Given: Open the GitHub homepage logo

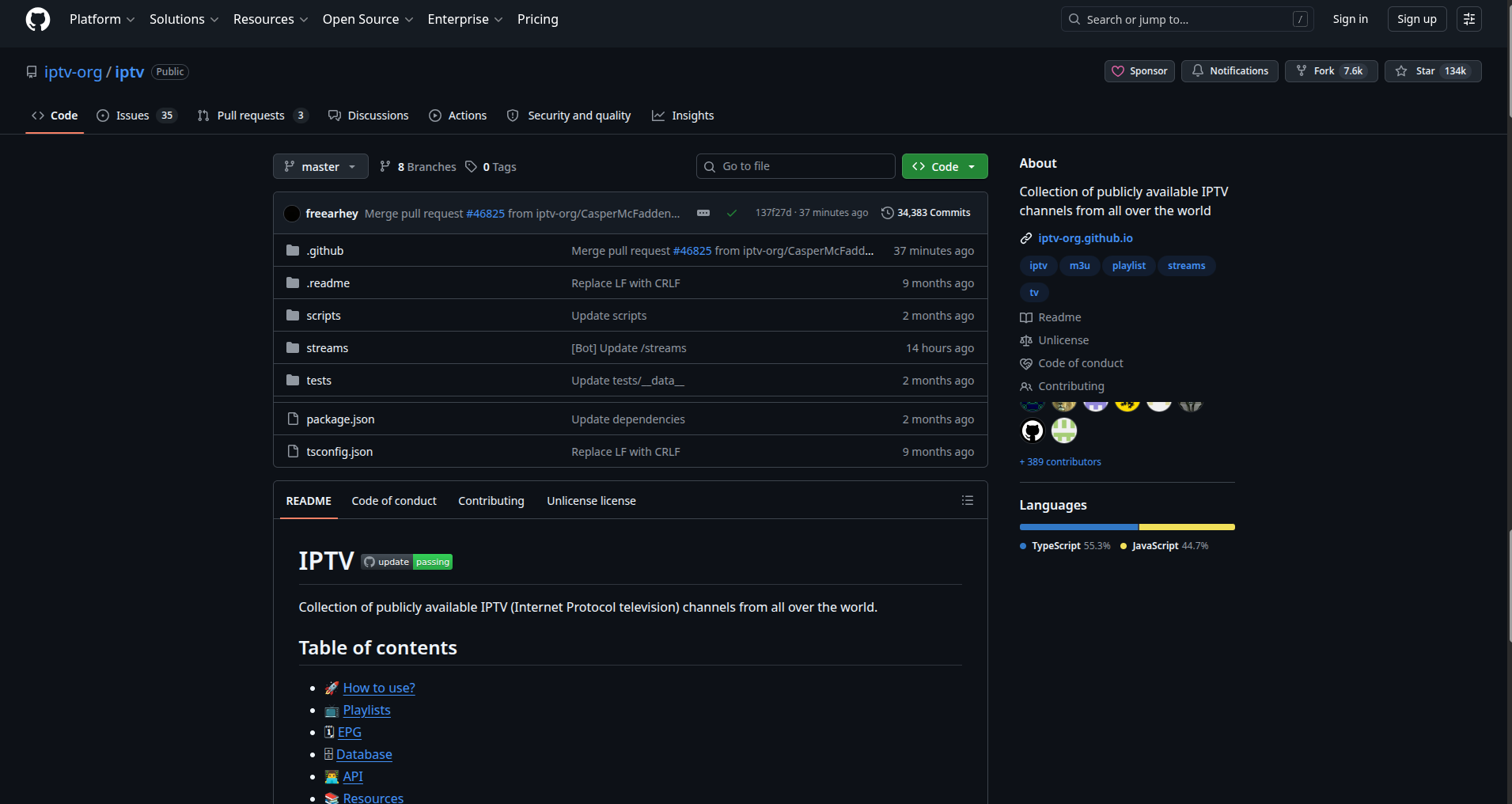Looking at the screenshot, I should coord(38,19).
